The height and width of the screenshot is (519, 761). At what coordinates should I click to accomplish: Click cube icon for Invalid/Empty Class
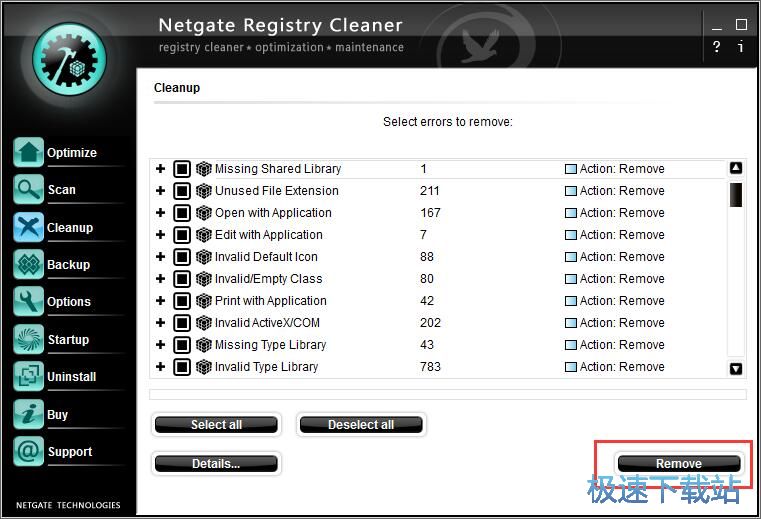[204, 279]
